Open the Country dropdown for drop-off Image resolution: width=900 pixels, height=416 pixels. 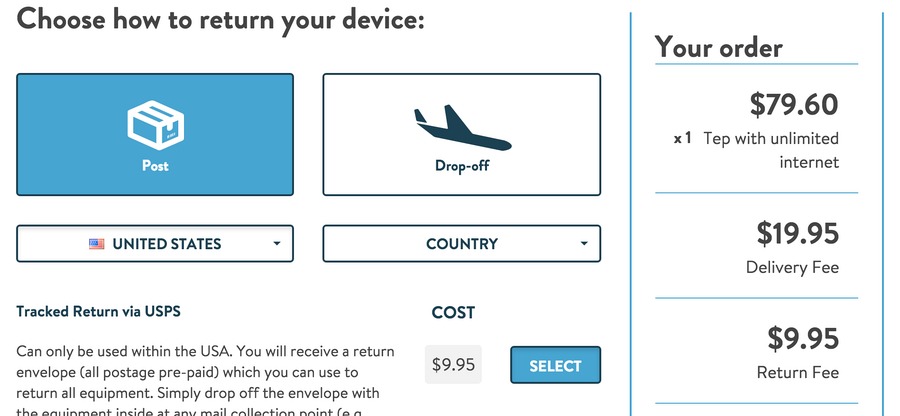[461, 243]
